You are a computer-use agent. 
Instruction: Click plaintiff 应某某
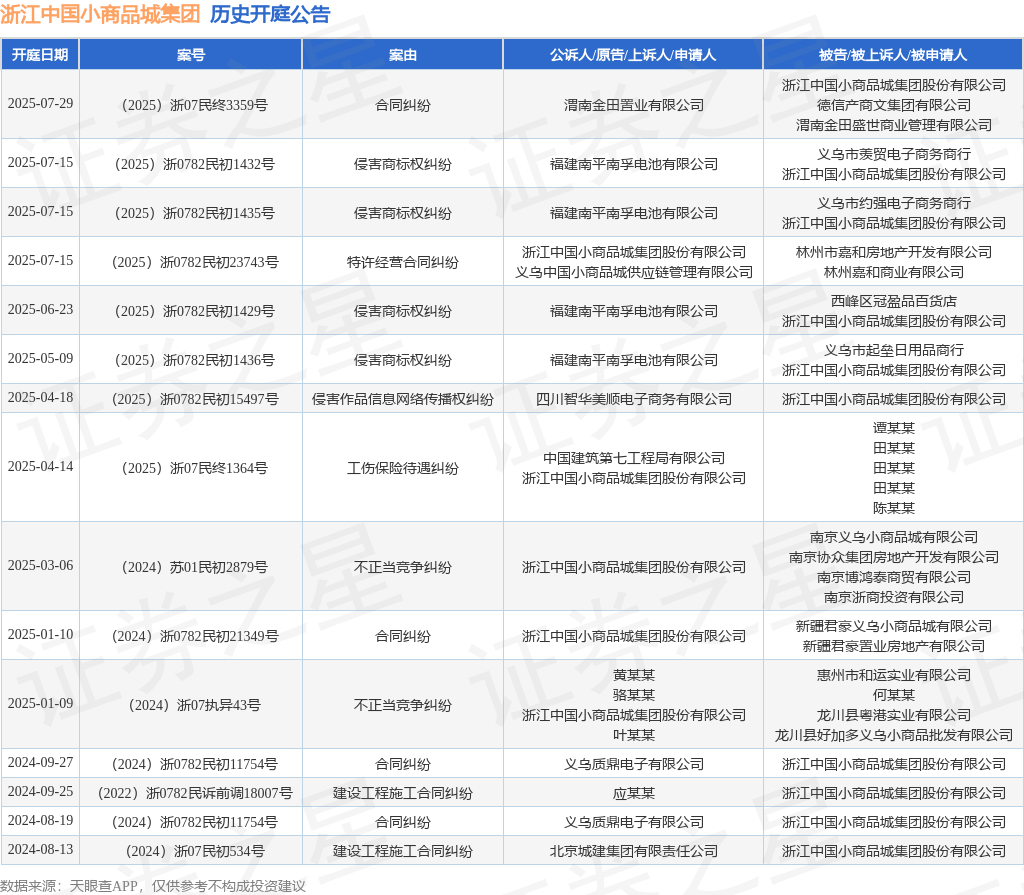633,792
